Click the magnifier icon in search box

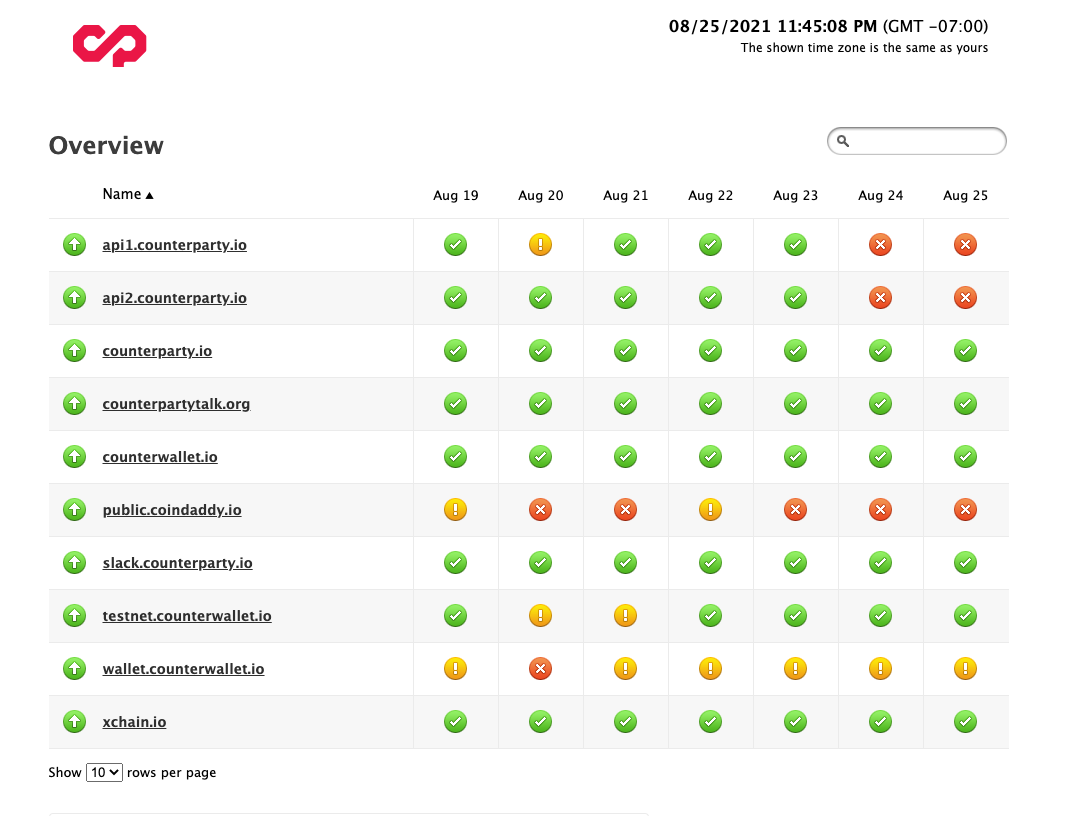coord(843,141)
